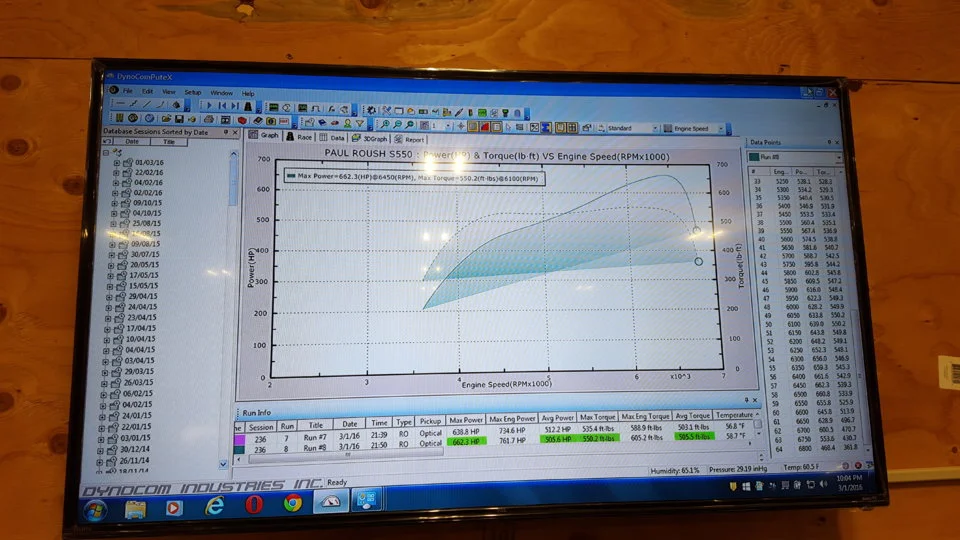
Task: Start the run with the play icon
Action: point(209,105)
